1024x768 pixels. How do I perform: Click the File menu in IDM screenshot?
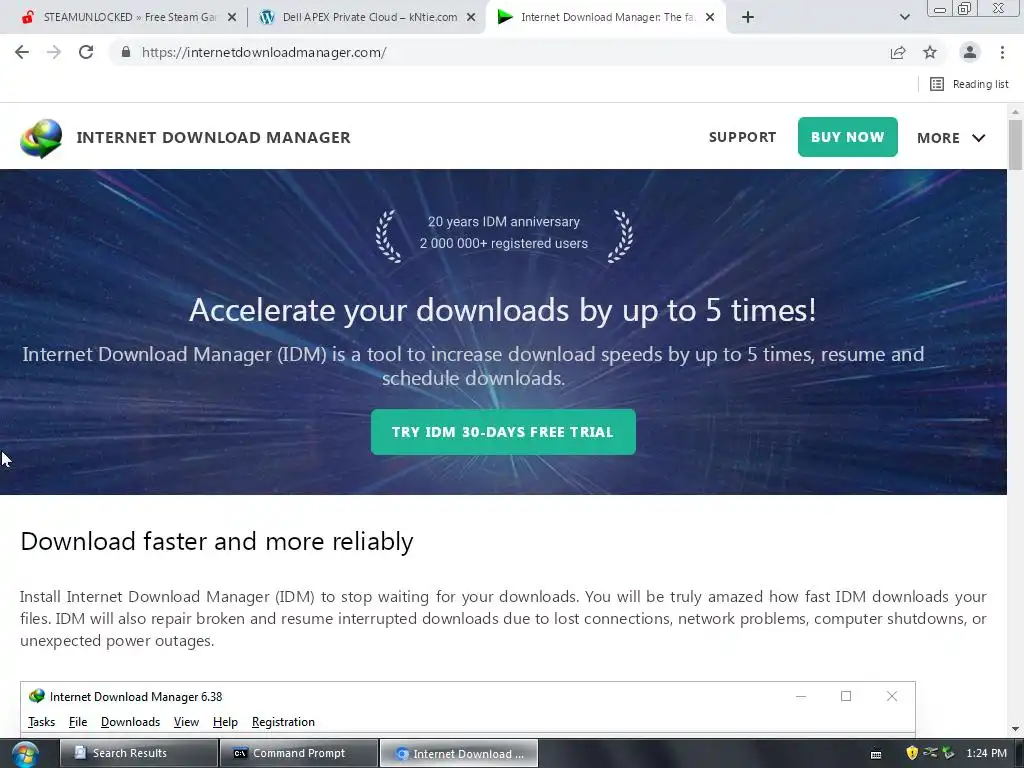pos(78,722)
